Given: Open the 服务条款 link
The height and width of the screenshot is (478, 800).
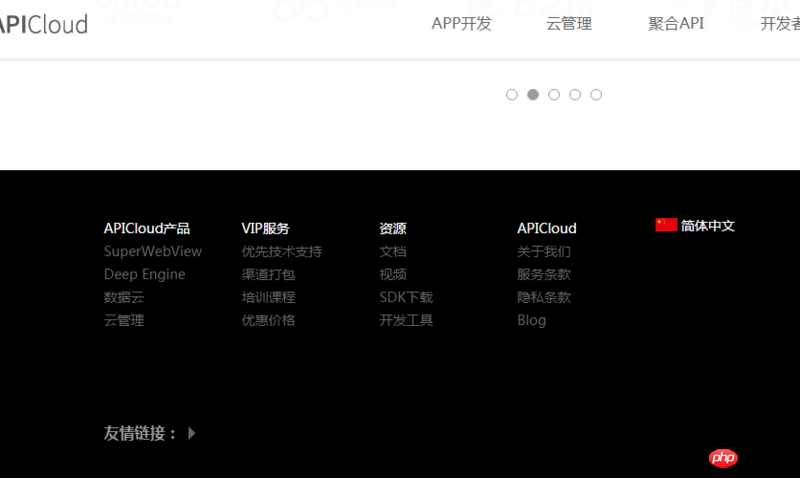Looking at the screenshot, I should (544, 274).
